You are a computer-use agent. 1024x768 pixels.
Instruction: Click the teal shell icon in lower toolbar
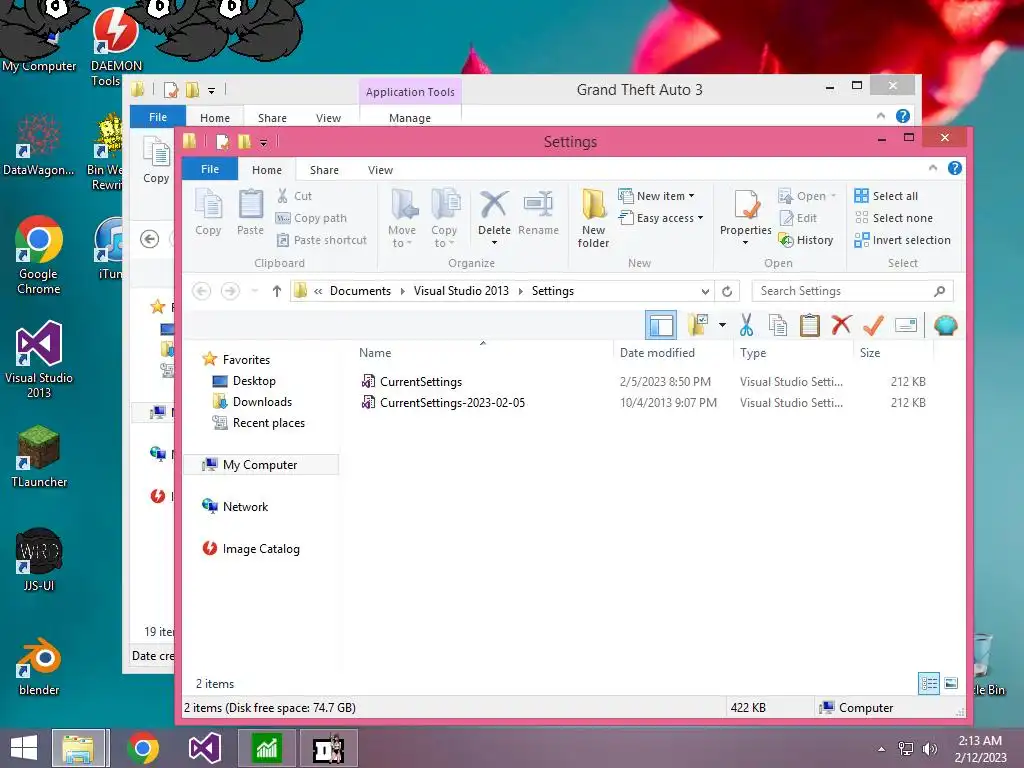pyautogui.click(x=945, y=325)
